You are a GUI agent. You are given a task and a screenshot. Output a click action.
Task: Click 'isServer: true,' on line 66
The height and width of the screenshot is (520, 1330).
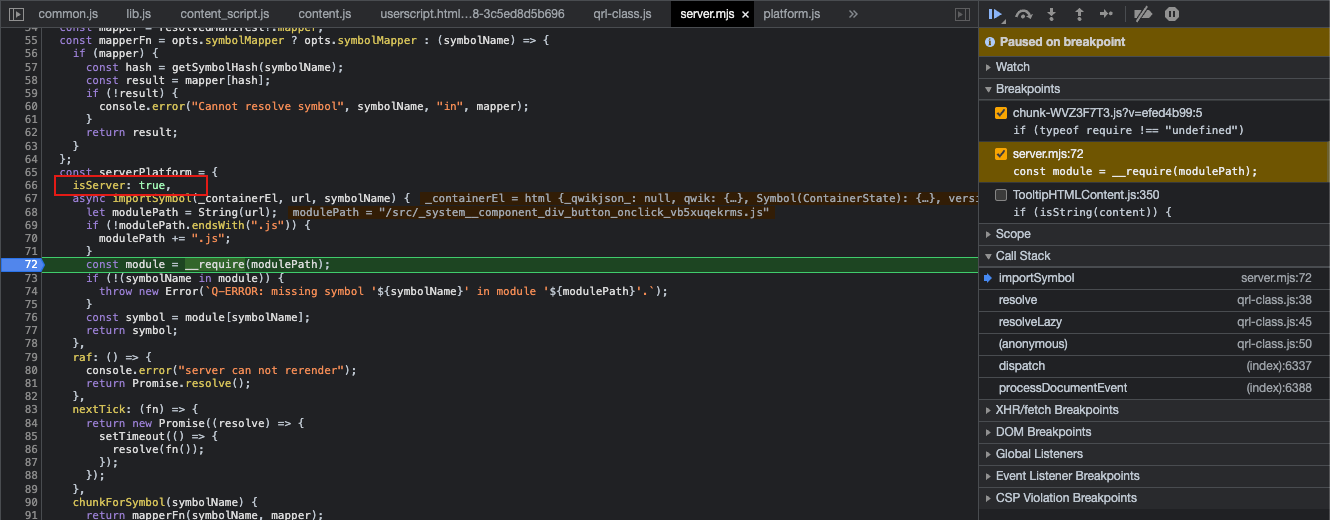point(122,185)
